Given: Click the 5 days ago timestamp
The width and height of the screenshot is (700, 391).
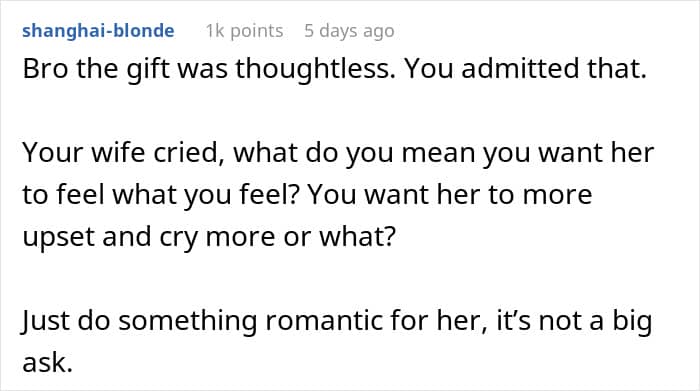Looking at the screenshot, I should coord(349,31).
